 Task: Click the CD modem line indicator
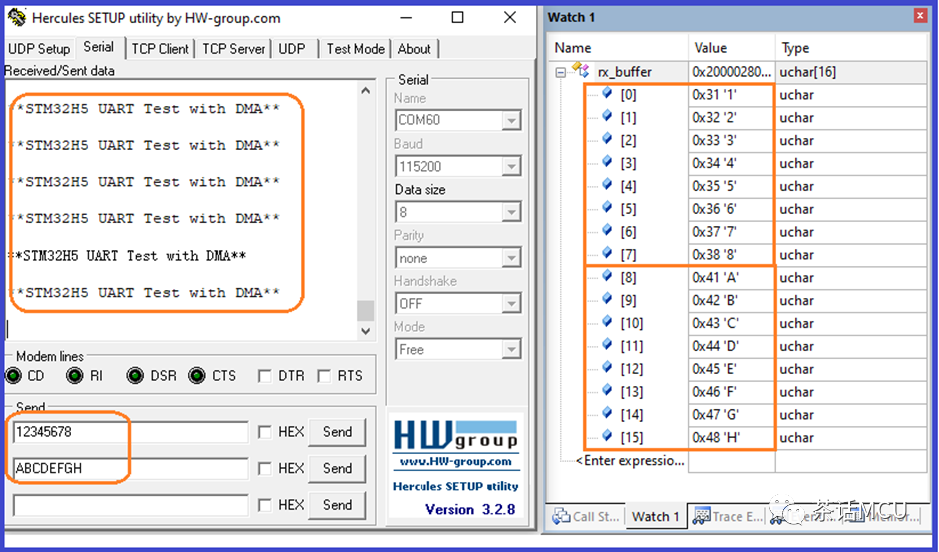pyautogui.click(x=13, y=376)
